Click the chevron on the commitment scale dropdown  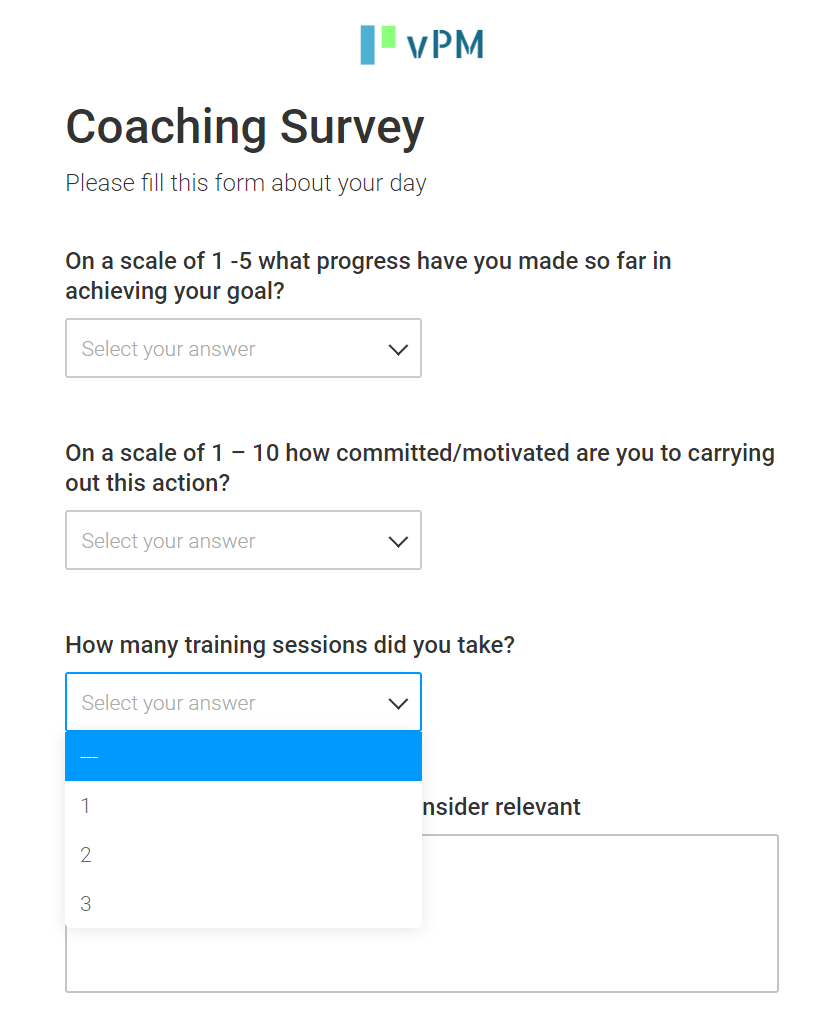(398, 540)
